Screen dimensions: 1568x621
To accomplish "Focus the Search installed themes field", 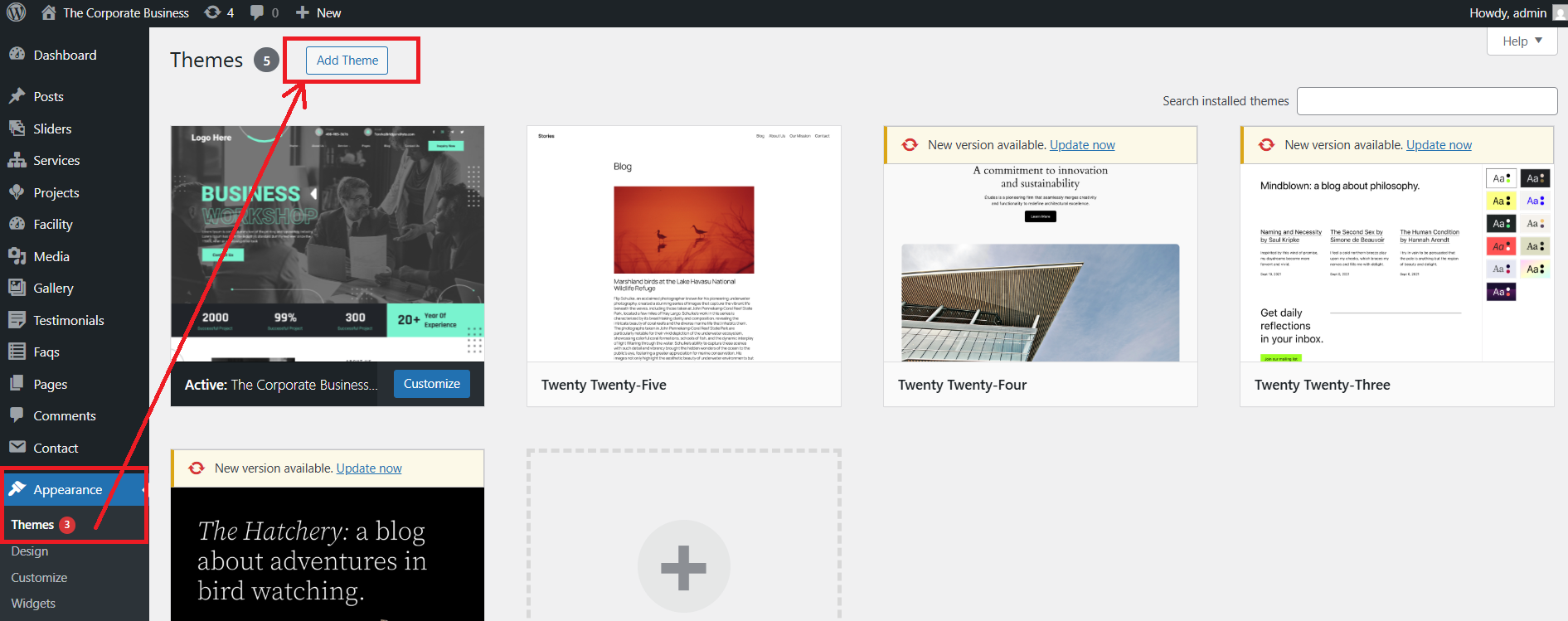I will click(x=1426, y=101).
